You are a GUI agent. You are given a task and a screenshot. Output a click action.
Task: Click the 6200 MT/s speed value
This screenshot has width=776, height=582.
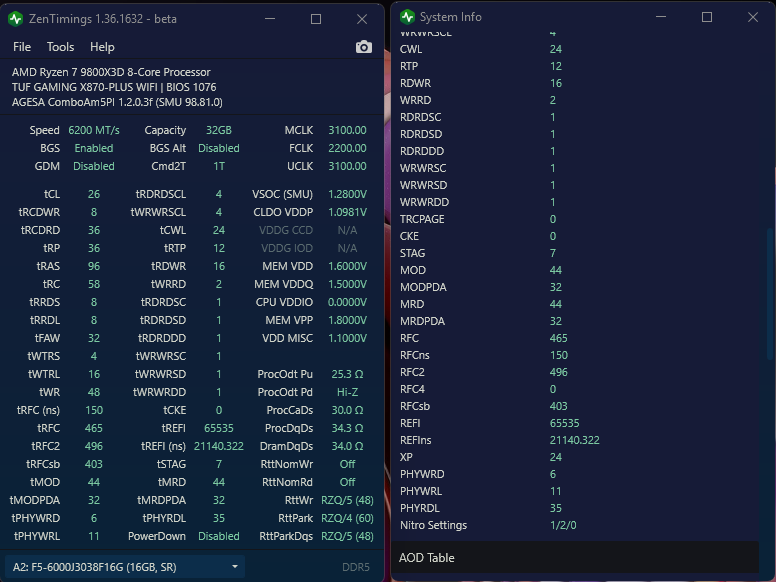(x=94, y=130)
